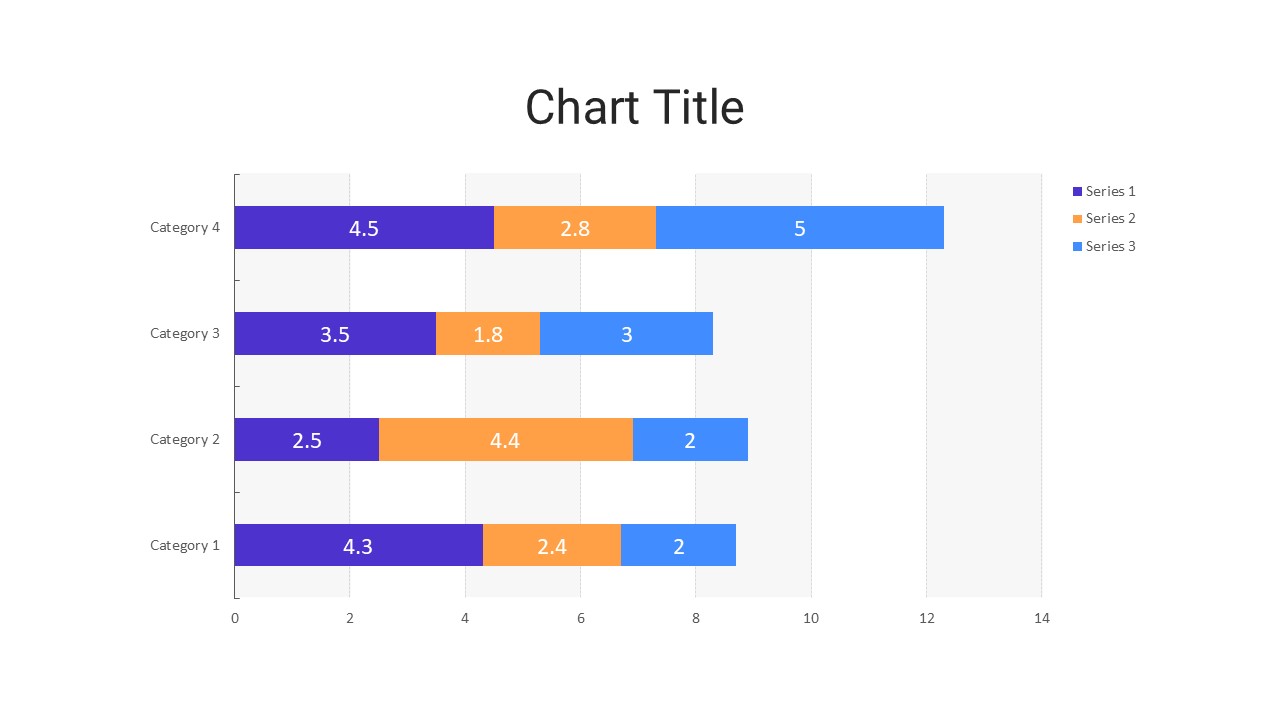Click the 14 value on horizontal axis
Viewport: 1280px width, 720px height.
(x=1041, y=618)
